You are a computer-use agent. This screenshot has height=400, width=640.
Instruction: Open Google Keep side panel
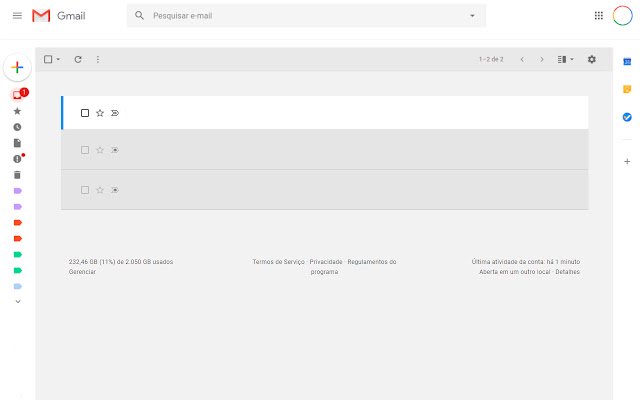click(x=627, y=89)
